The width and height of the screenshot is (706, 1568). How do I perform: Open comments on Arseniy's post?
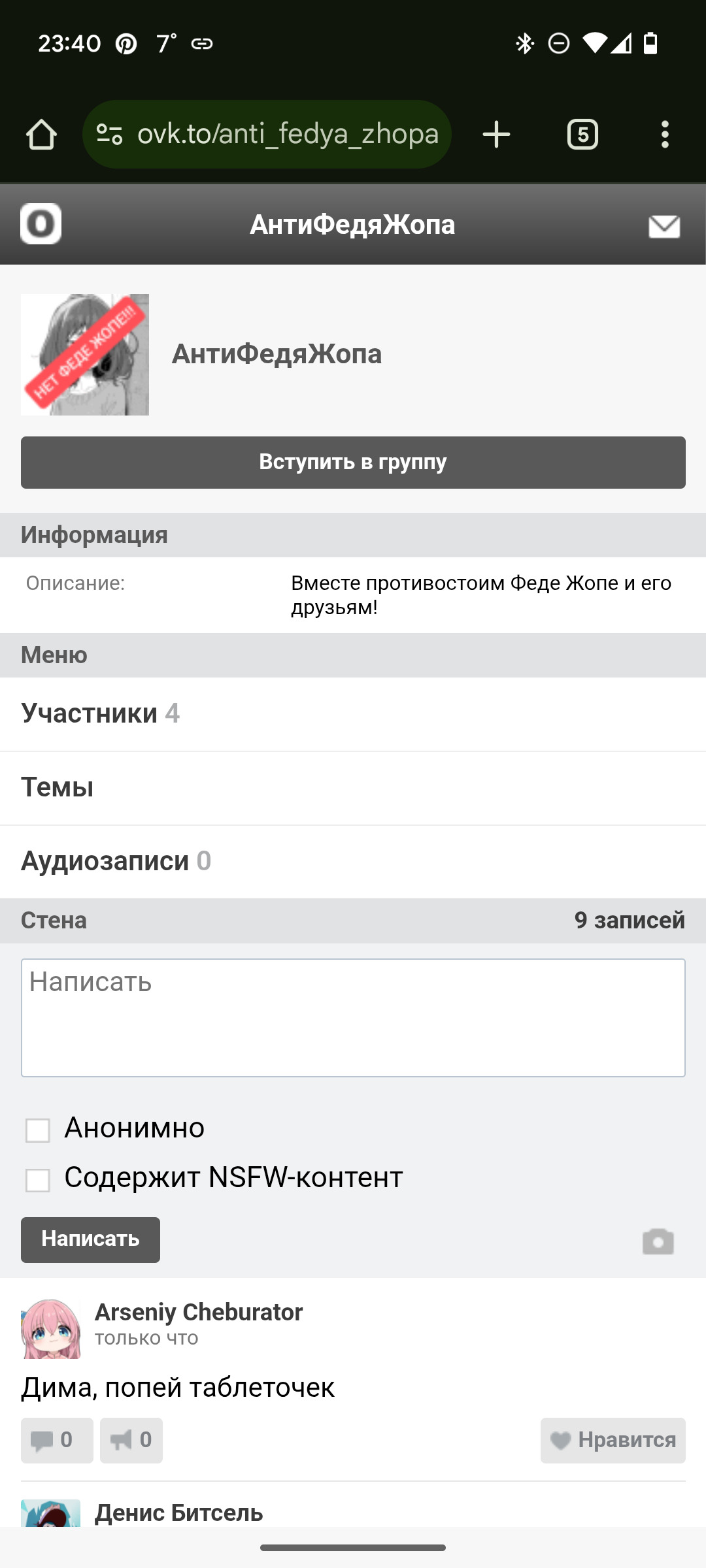tap(57, 1440)
